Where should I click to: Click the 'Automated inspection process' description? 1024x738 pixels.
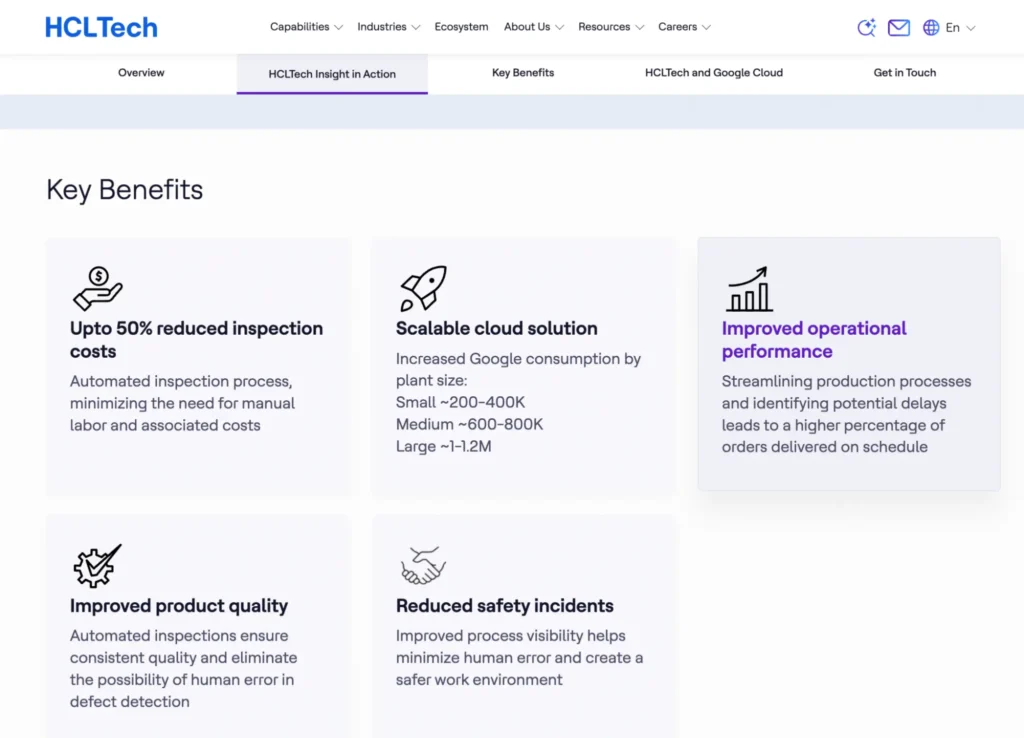(x=182, y=403)
